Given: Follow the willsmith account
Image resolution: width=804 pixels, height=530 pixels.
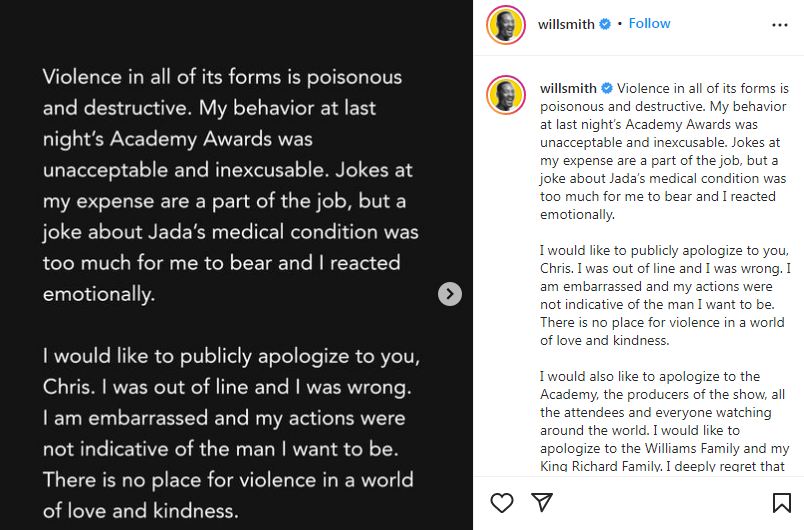Looking at the screenshot, I should 649,24.
